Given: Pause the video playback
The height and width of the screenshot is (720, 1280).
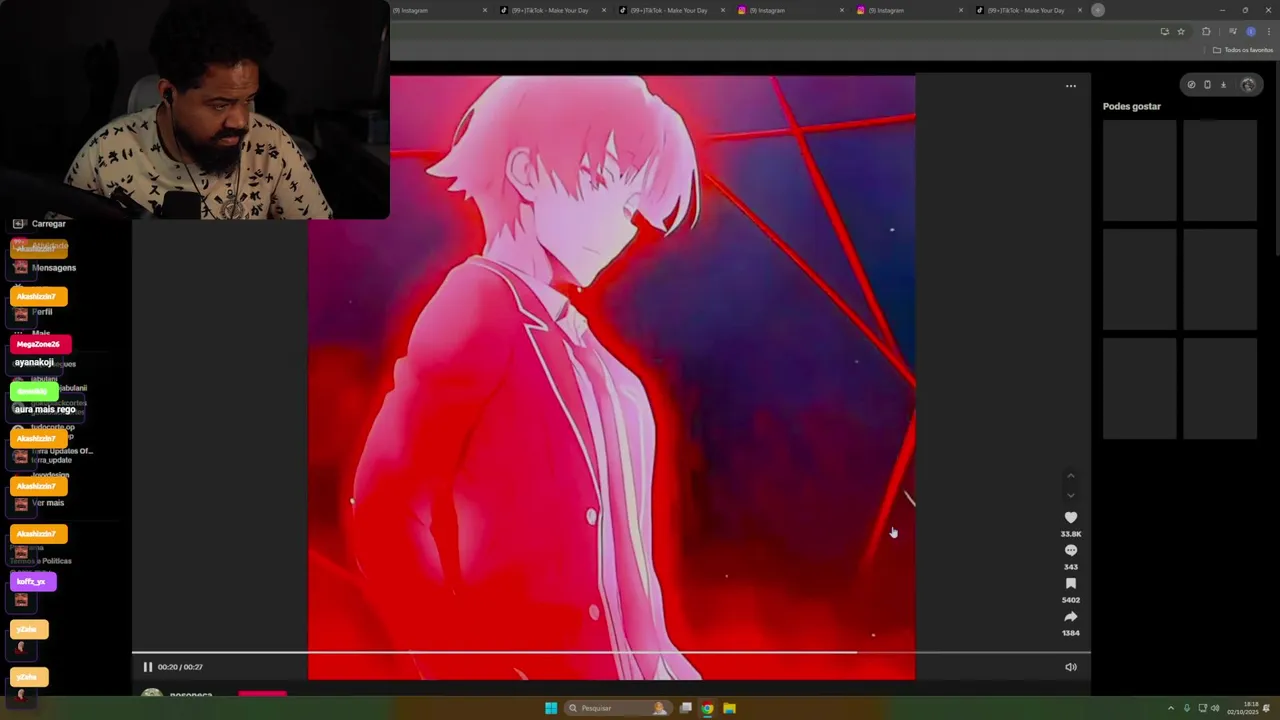Looking at the screenshot, I should (147, 667).
